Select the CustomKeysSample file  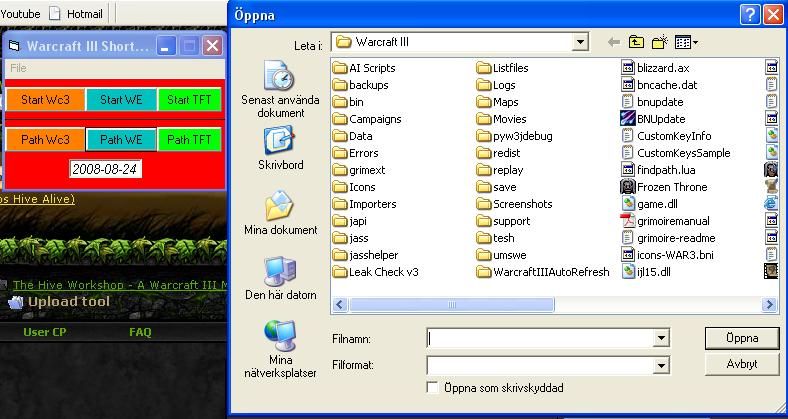pos(676,153)
